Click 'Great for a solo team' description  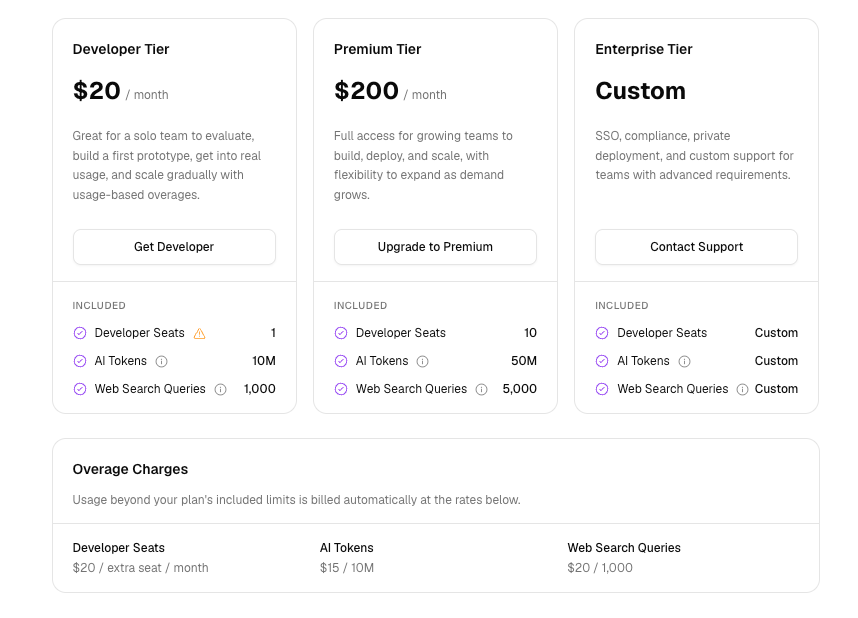click(x=167, y=165)
